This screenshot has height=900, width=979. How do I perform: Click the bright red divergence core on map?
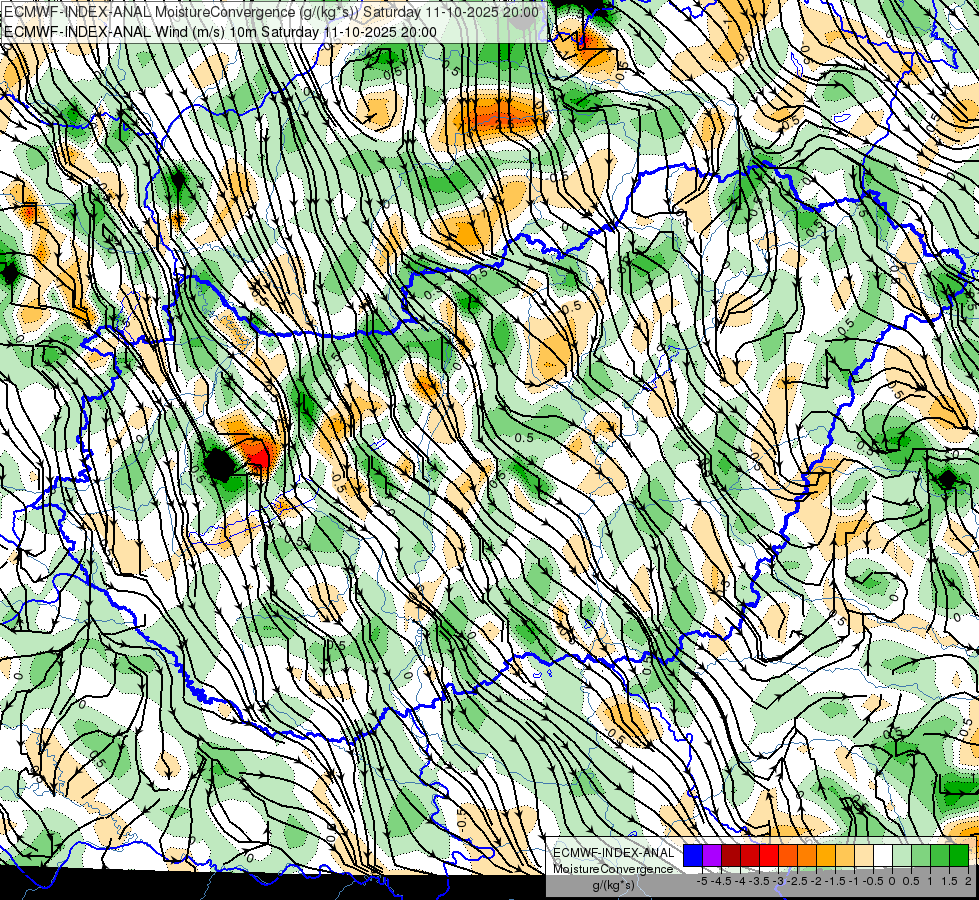259,458
